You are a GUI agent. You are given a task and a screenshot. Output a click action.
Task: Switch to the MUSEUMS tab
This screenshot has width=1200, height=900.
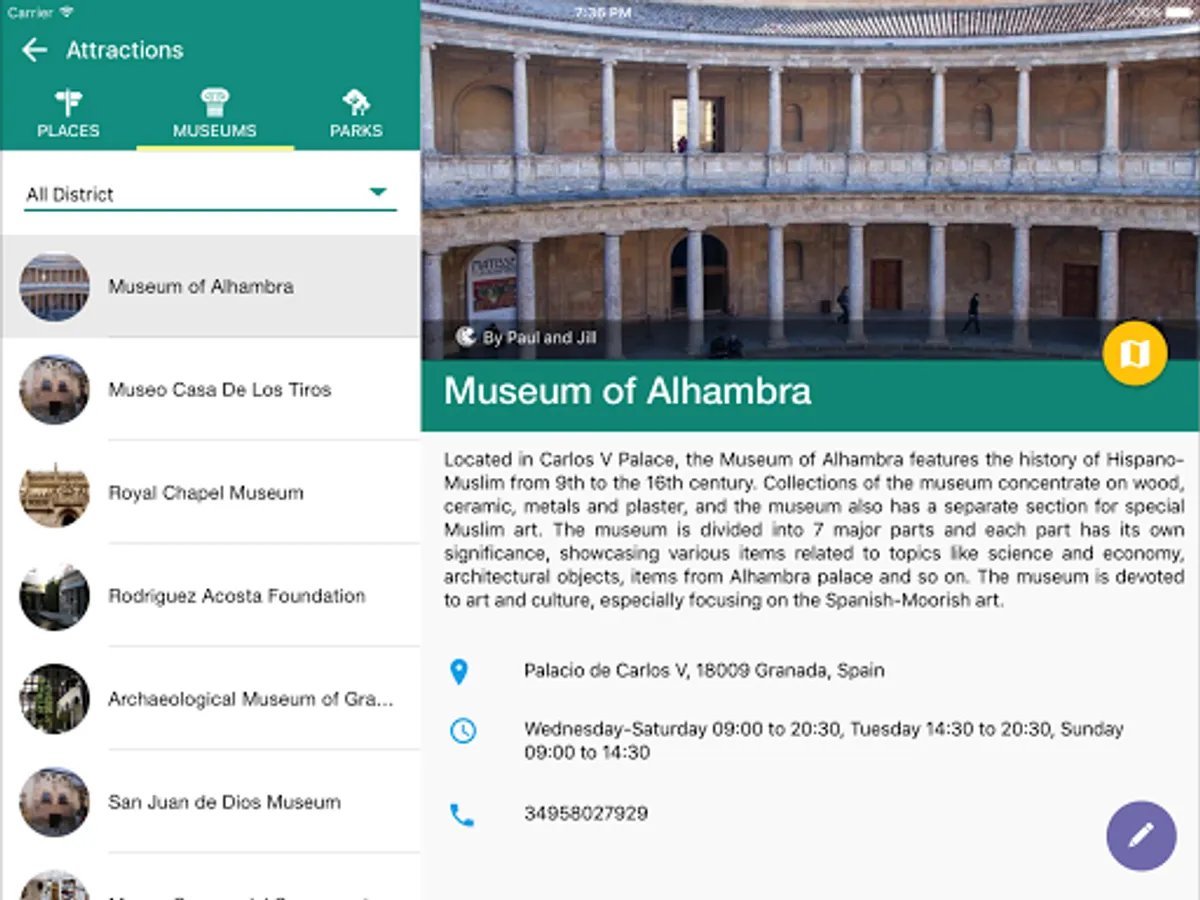pyautogui.click(x=215, y=114)
